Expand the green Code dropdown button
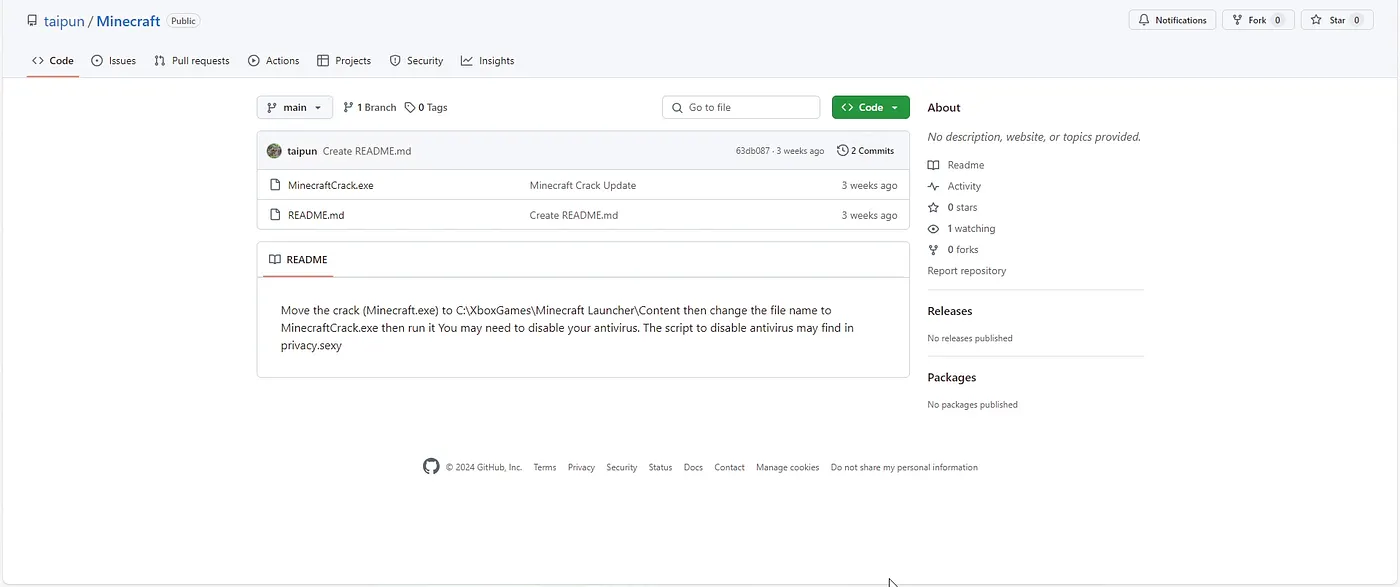Screen dimensions: 1400x587 click(x=871, y=107)
